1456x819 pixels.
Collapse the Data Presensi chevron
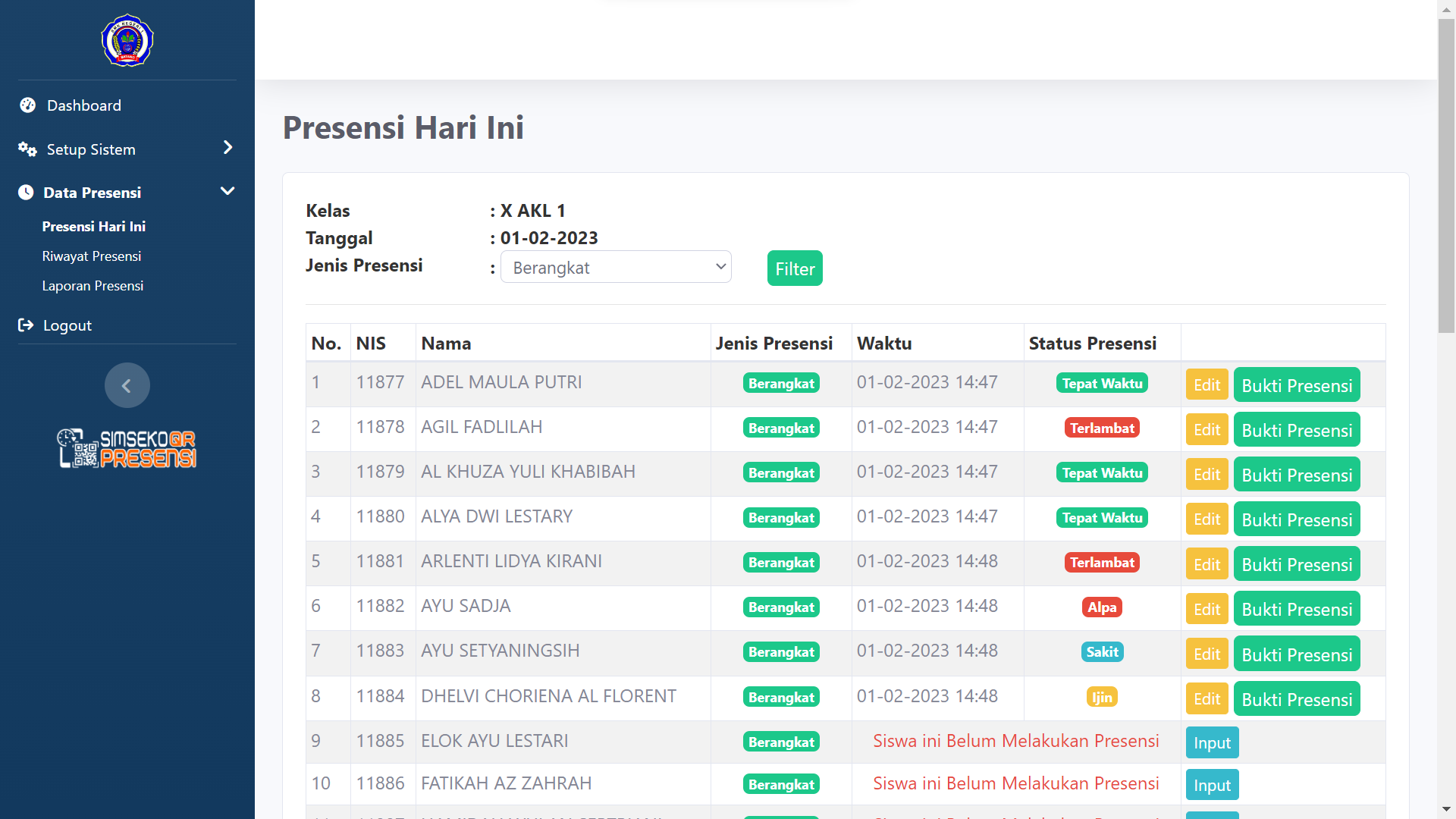tap(227, 191)
